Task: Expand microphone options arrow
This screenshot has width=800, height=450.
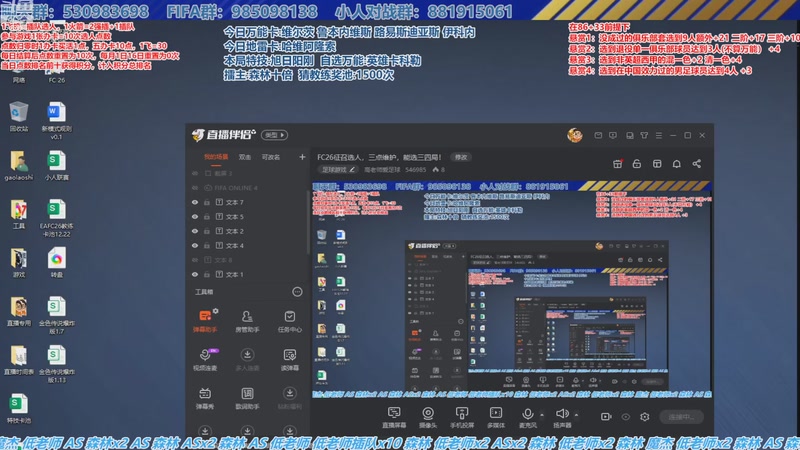Action: [541, 414]
